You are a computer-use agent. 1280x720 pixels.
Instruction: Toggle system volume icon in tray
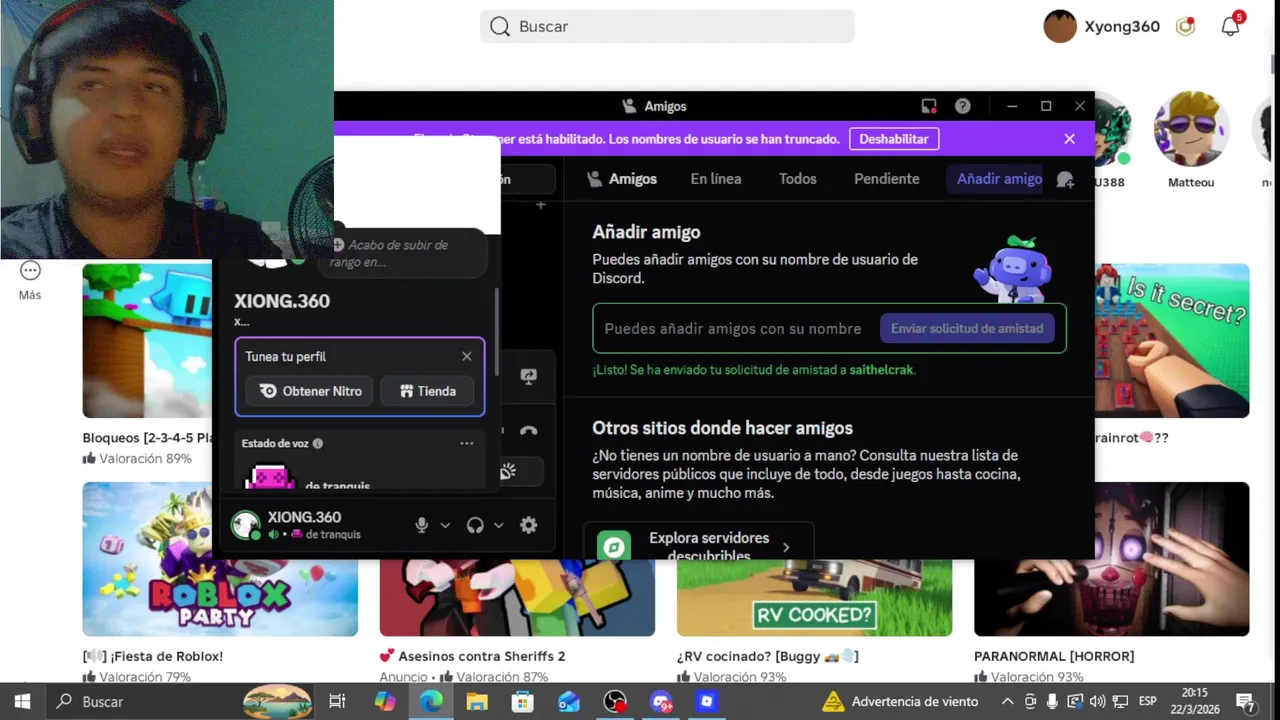(1098, 702)
